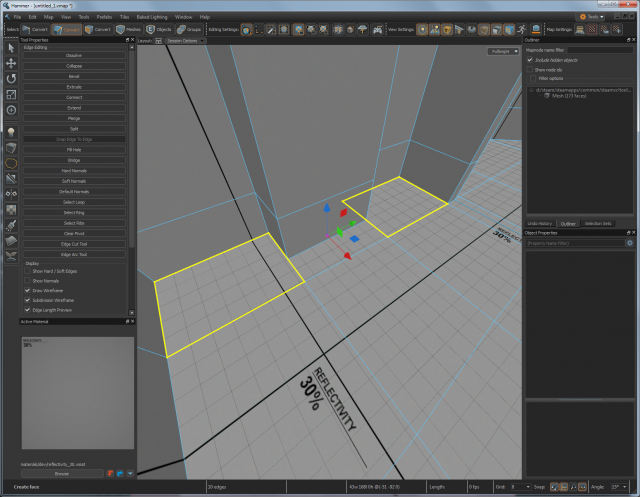Click the gamepad icon in toolbar
The height and width of the screenshot is (497, 640).
(378, 29)
